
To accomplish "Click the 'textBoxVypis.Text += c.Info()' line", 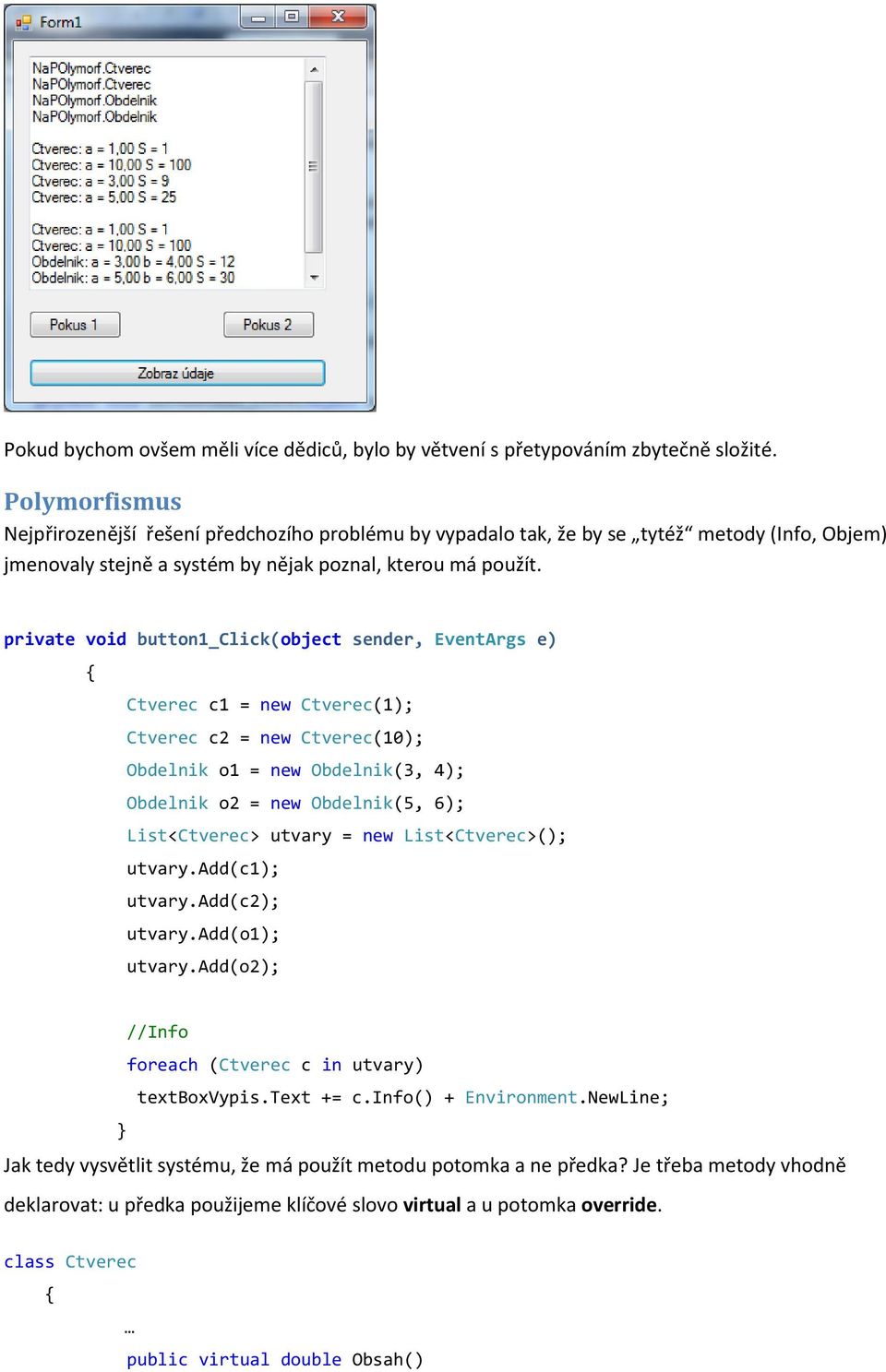I will click(x=403, y=1098).
